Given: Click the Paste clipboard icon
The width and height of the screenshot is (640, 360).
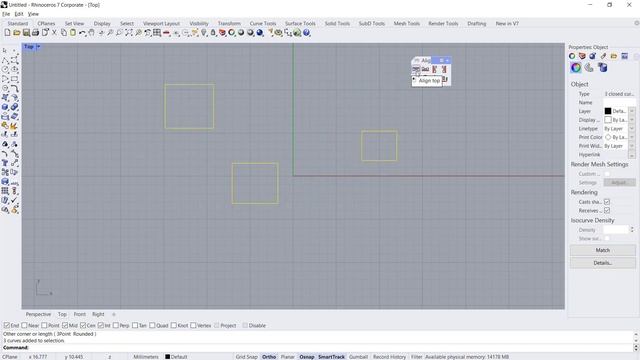Looking at the screenshot, I should click(x=73, y=33).
